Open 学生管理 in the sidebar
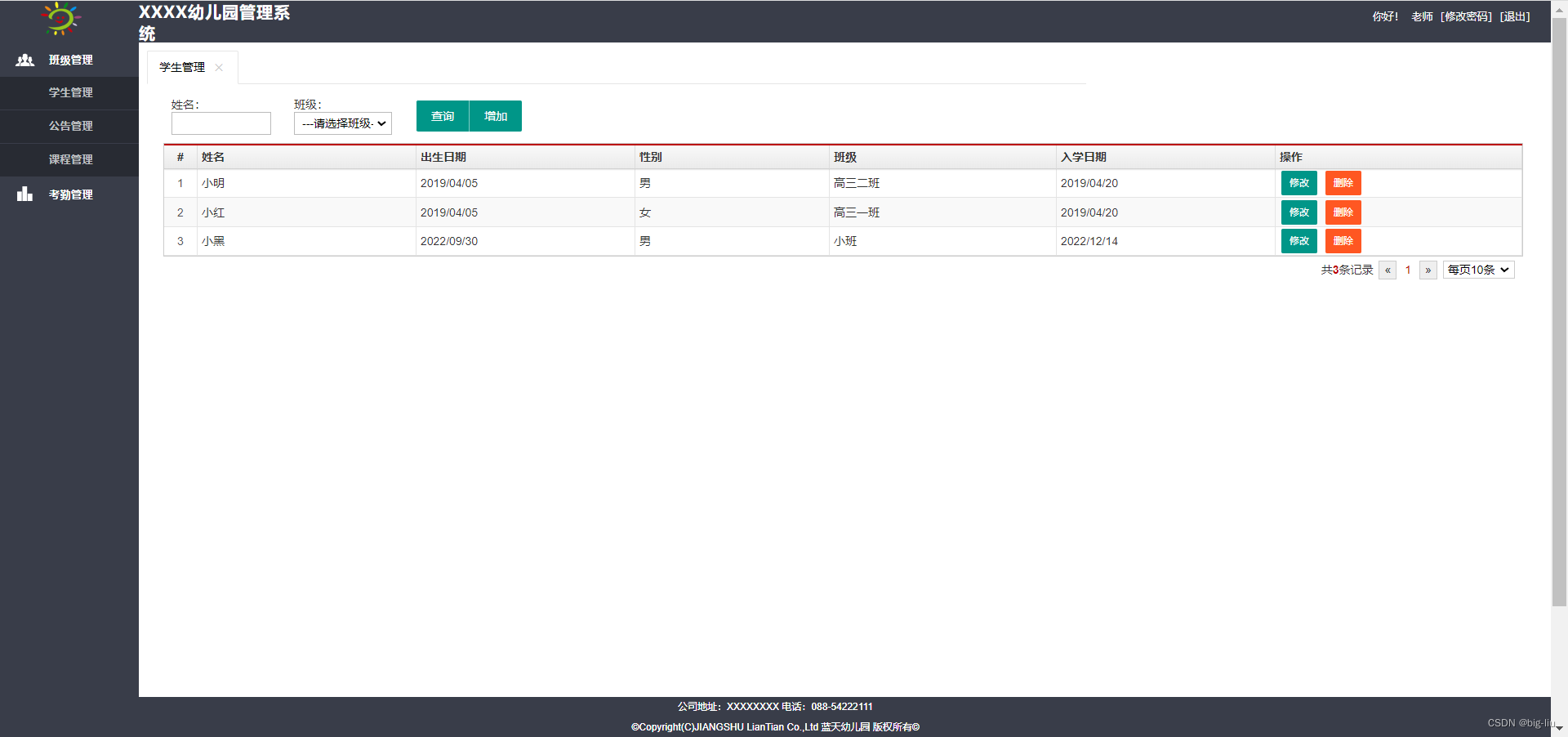 (69, 93)
